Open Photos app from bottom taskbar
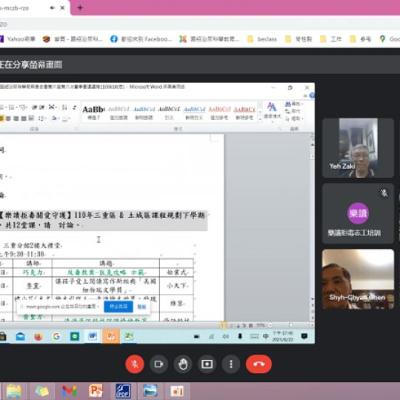Viewport: 400px width, 400px height. point(150,391)
